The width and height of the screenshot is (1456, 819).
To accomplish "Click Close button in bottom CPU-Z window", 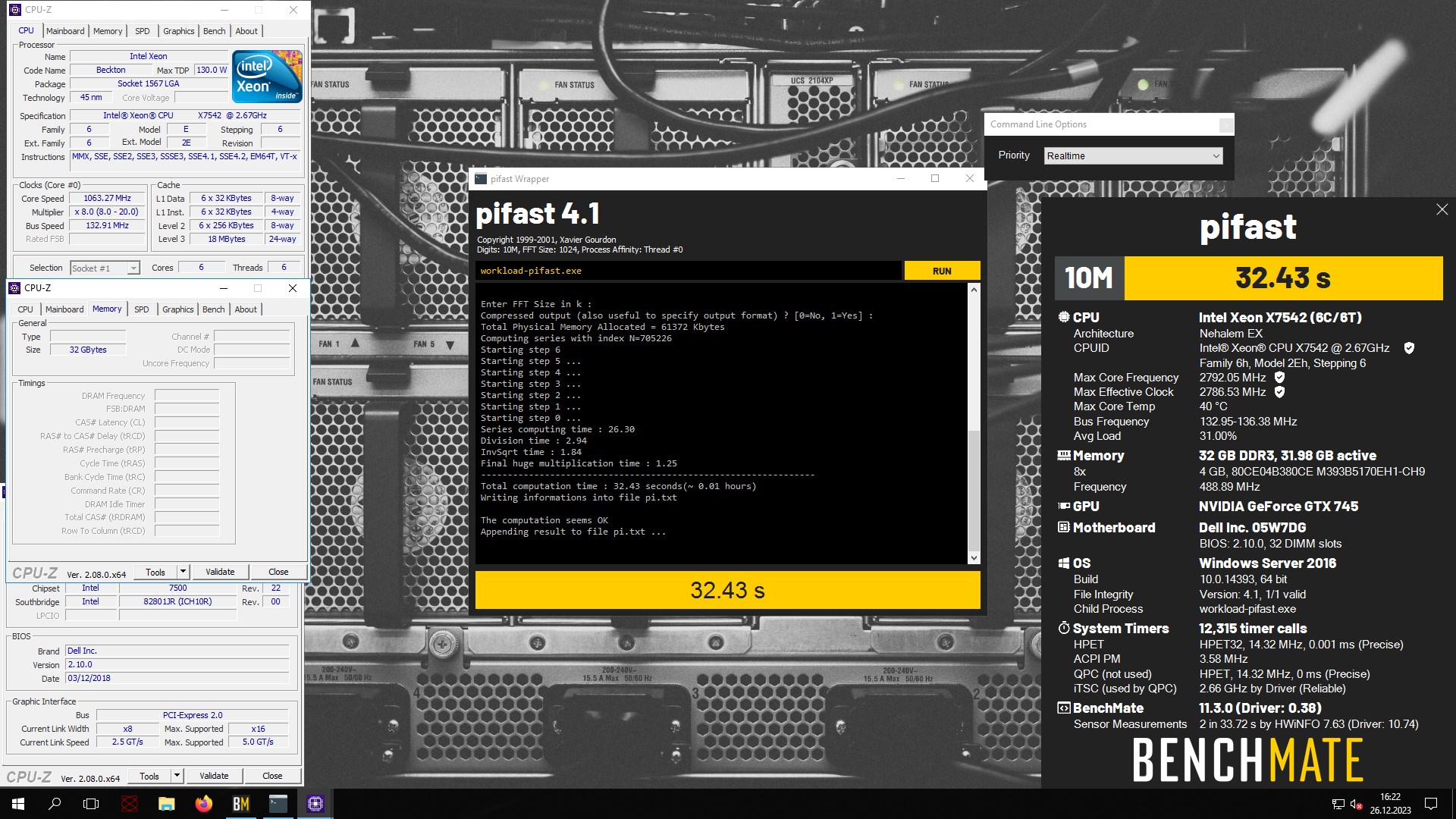I will [272, 776].
